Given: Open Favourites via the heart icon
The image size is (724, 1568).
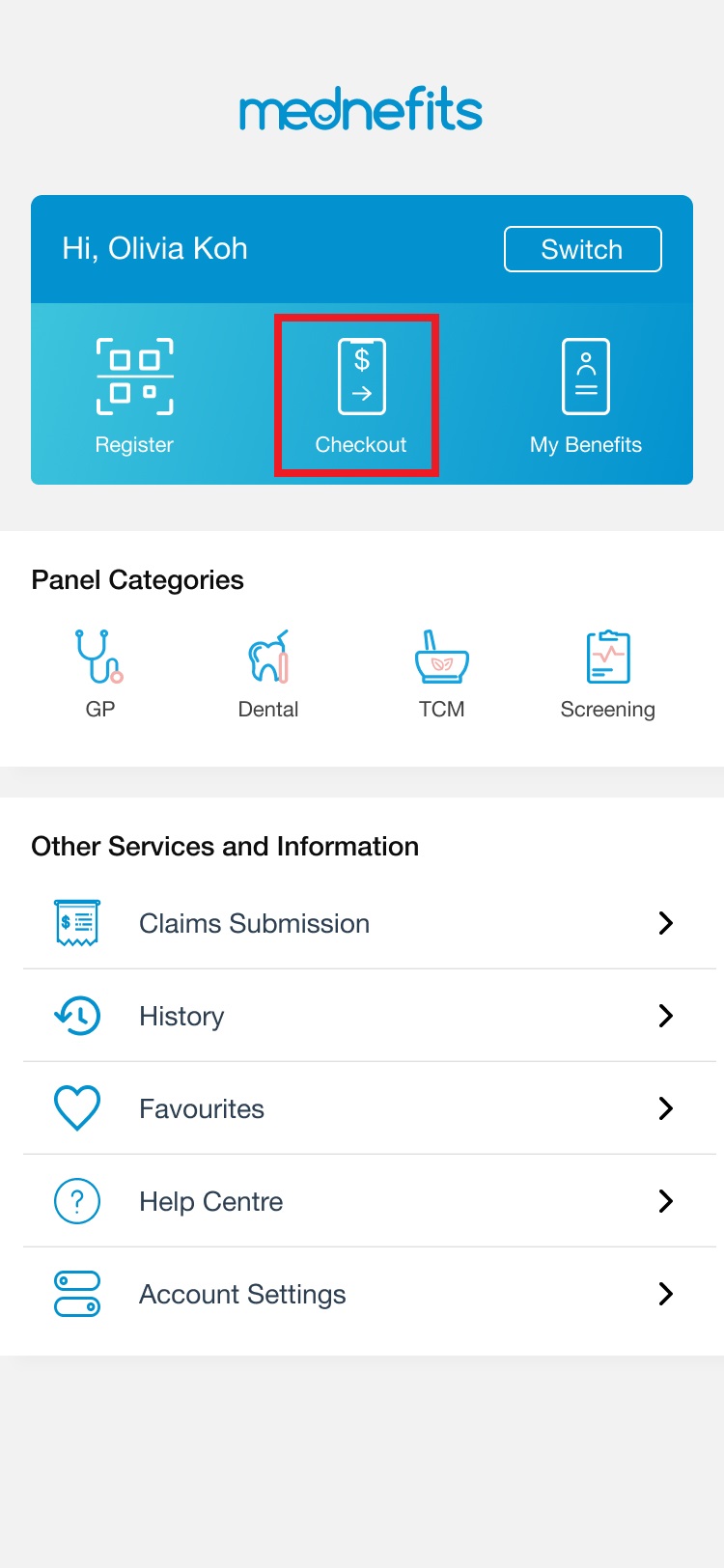Looking at the screenshot, I should pyautogui.click(x=77, y=1108).
